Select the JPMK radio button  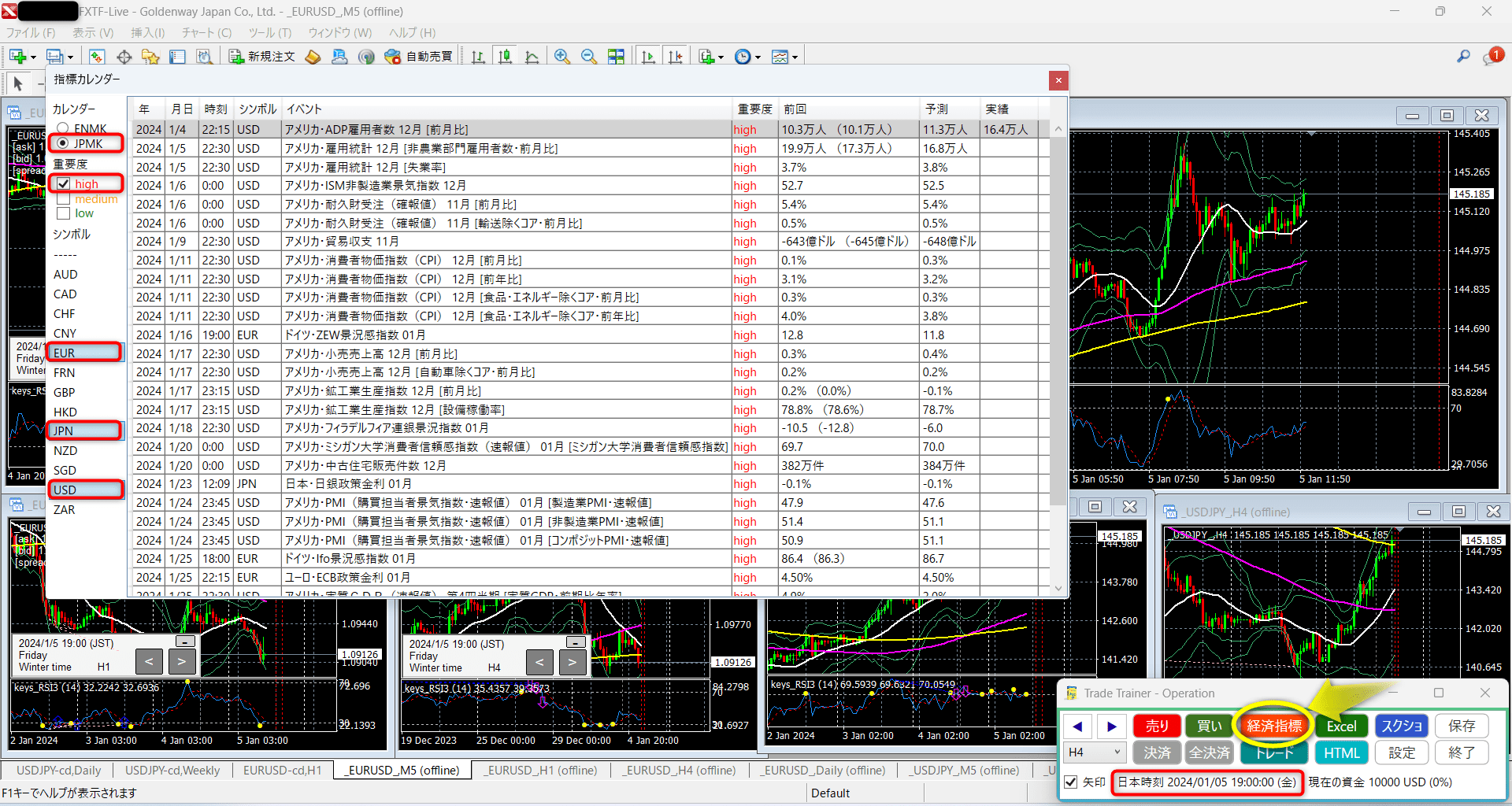coord(62,143)
